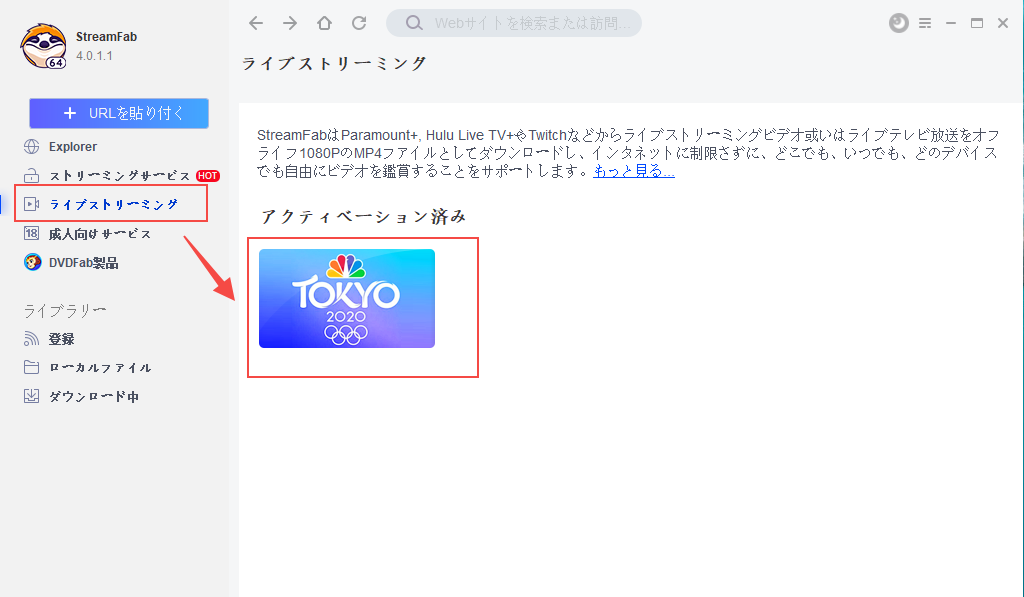Go forward with the right arrow
The height and width of the screenshot is (597, 1024).
pyautogui.click(x=290, y=23)
